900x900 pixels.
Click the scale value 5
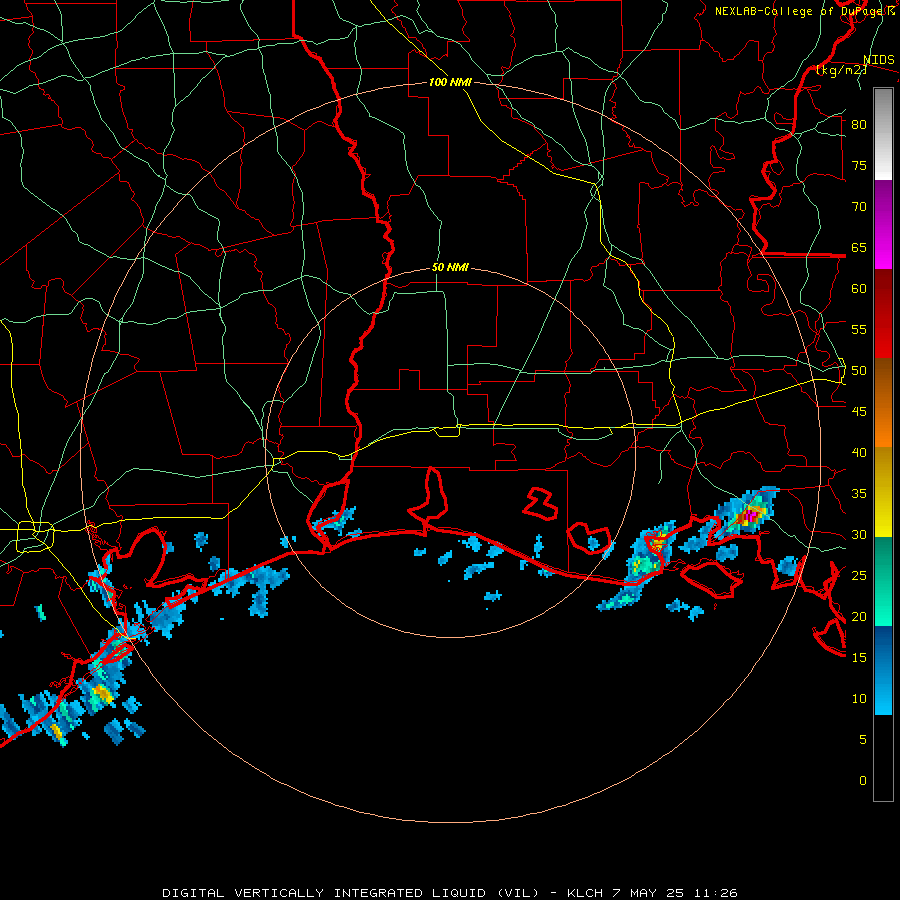(863, 740)
